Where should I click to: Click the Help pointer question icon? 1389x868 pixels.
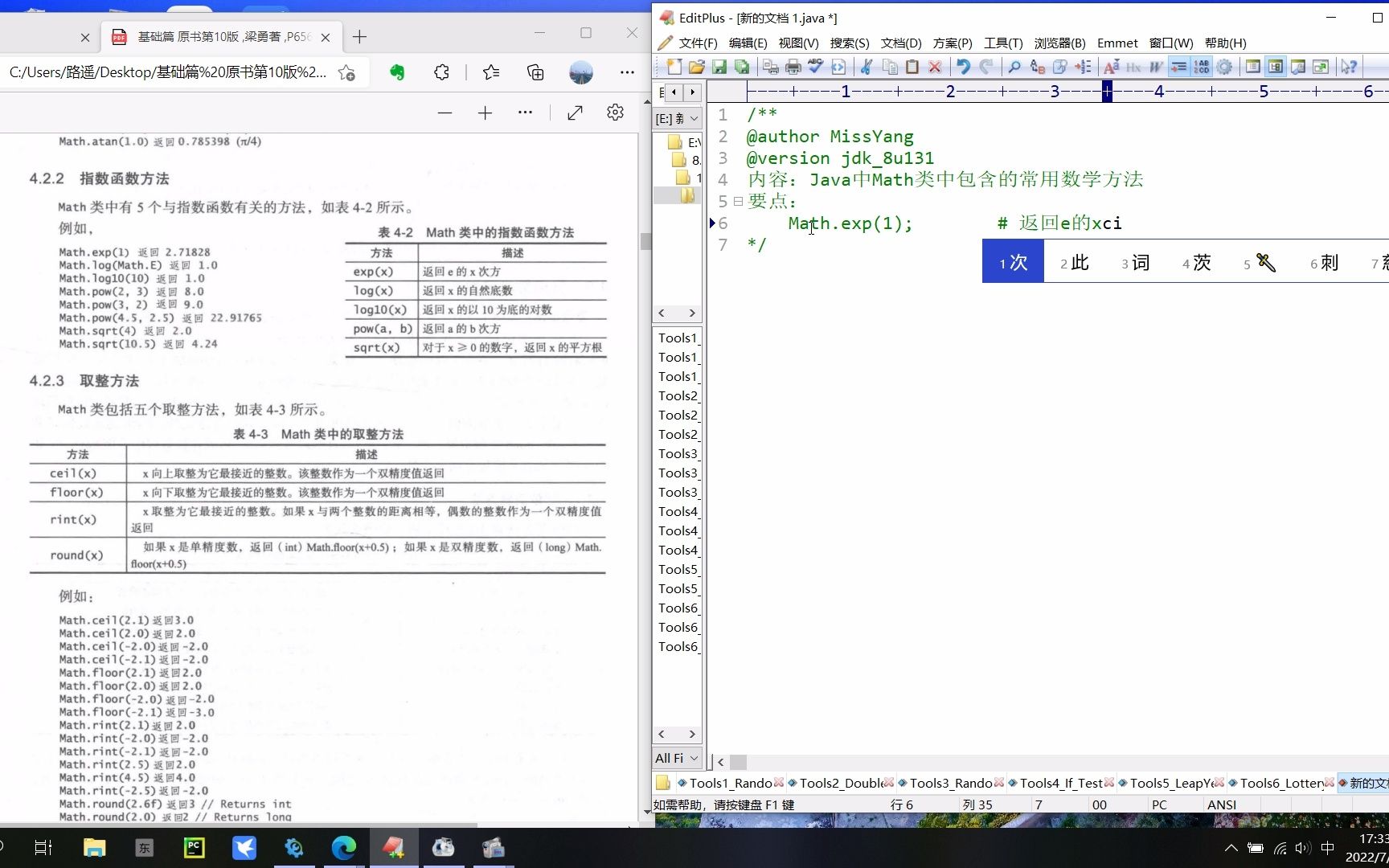tap(1349, 67)
